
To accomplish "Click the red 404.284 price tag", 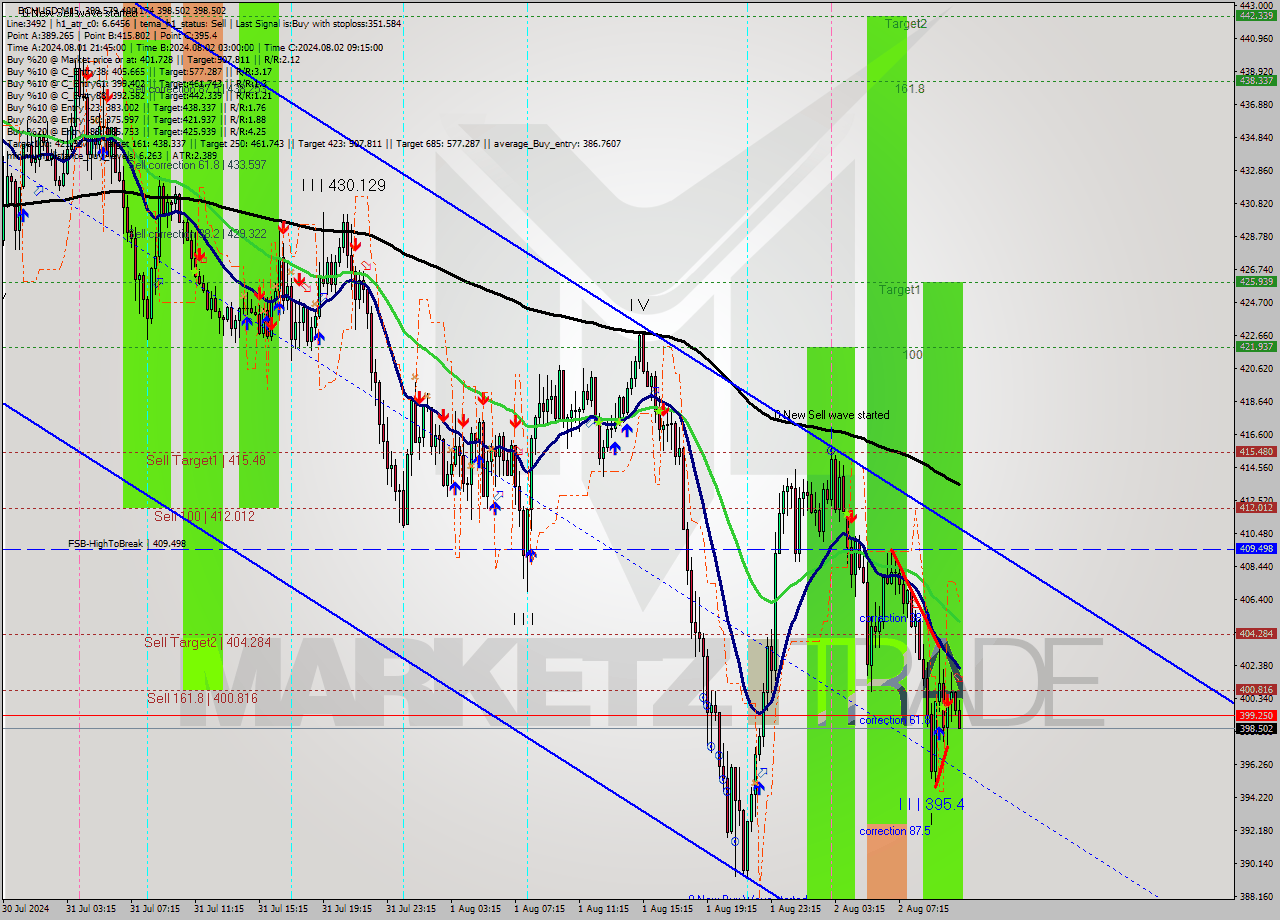I will point(1256,633).
